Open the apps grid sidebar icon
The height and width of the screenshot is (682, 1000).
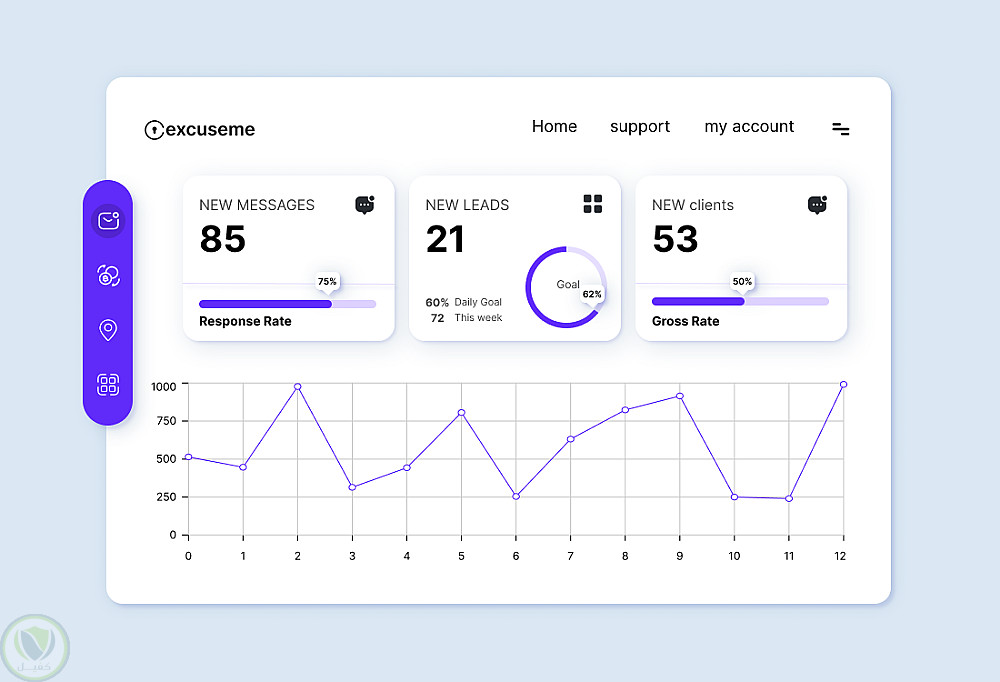pyautogui.click(x=108, y=385)
